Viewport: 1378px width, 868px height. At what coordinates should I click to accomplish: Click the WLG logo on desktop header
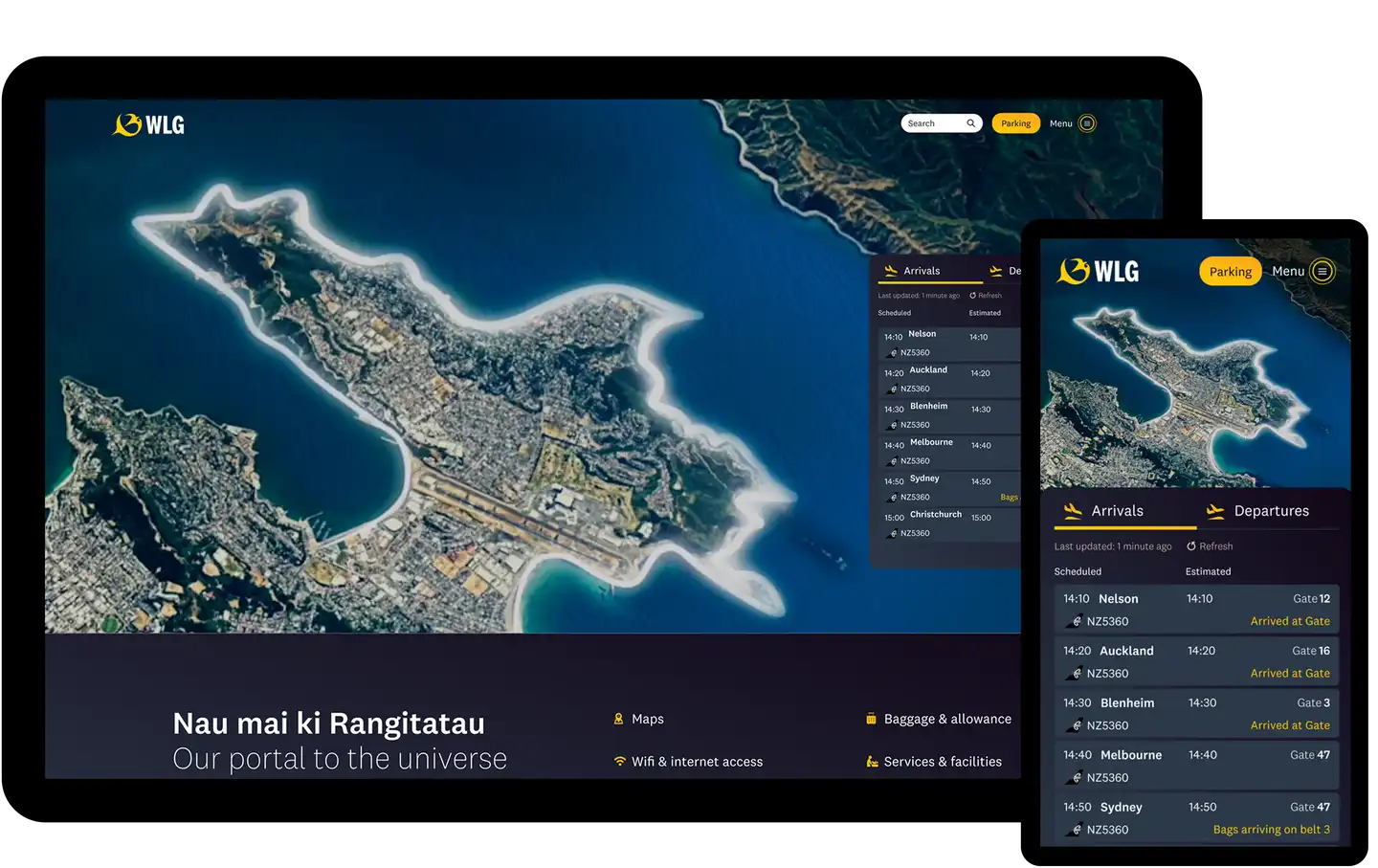tap(149, 124)
